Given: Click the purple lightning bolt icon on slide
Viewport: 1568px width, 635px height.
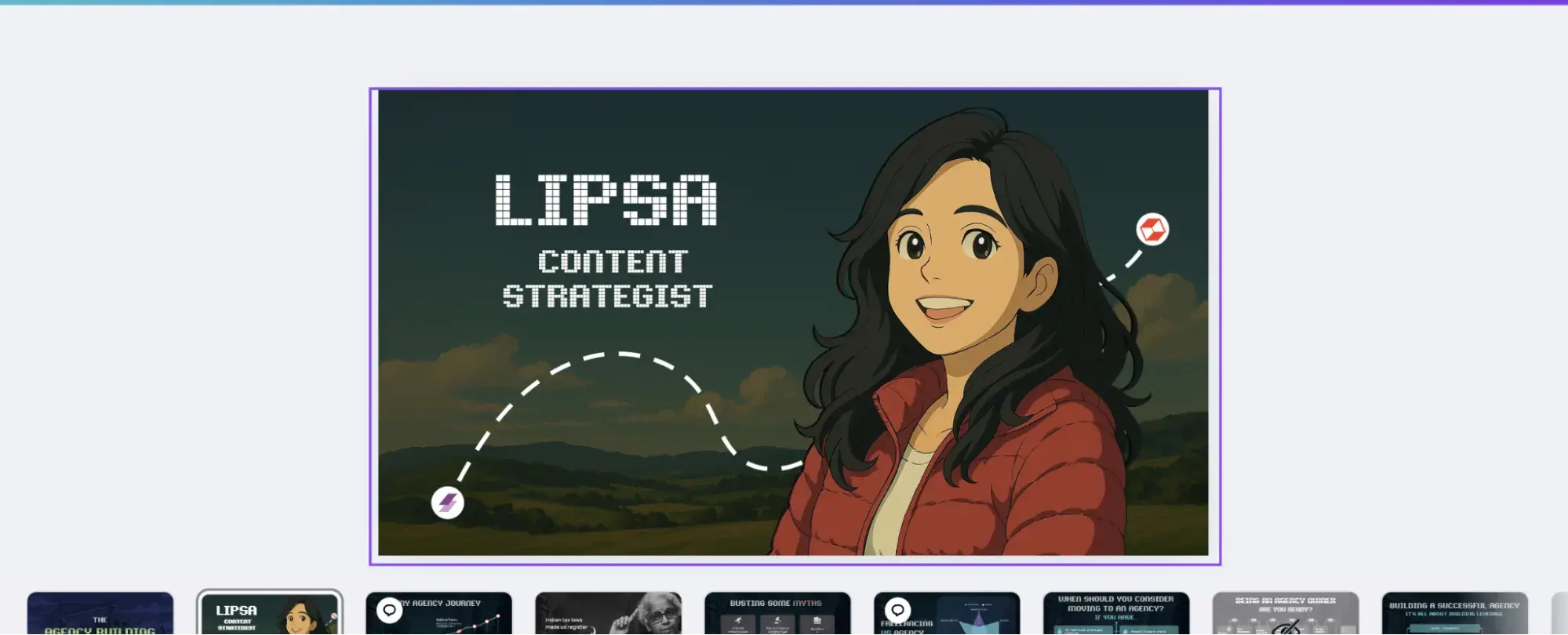Looking at the screenshot, I should (447, 503).
